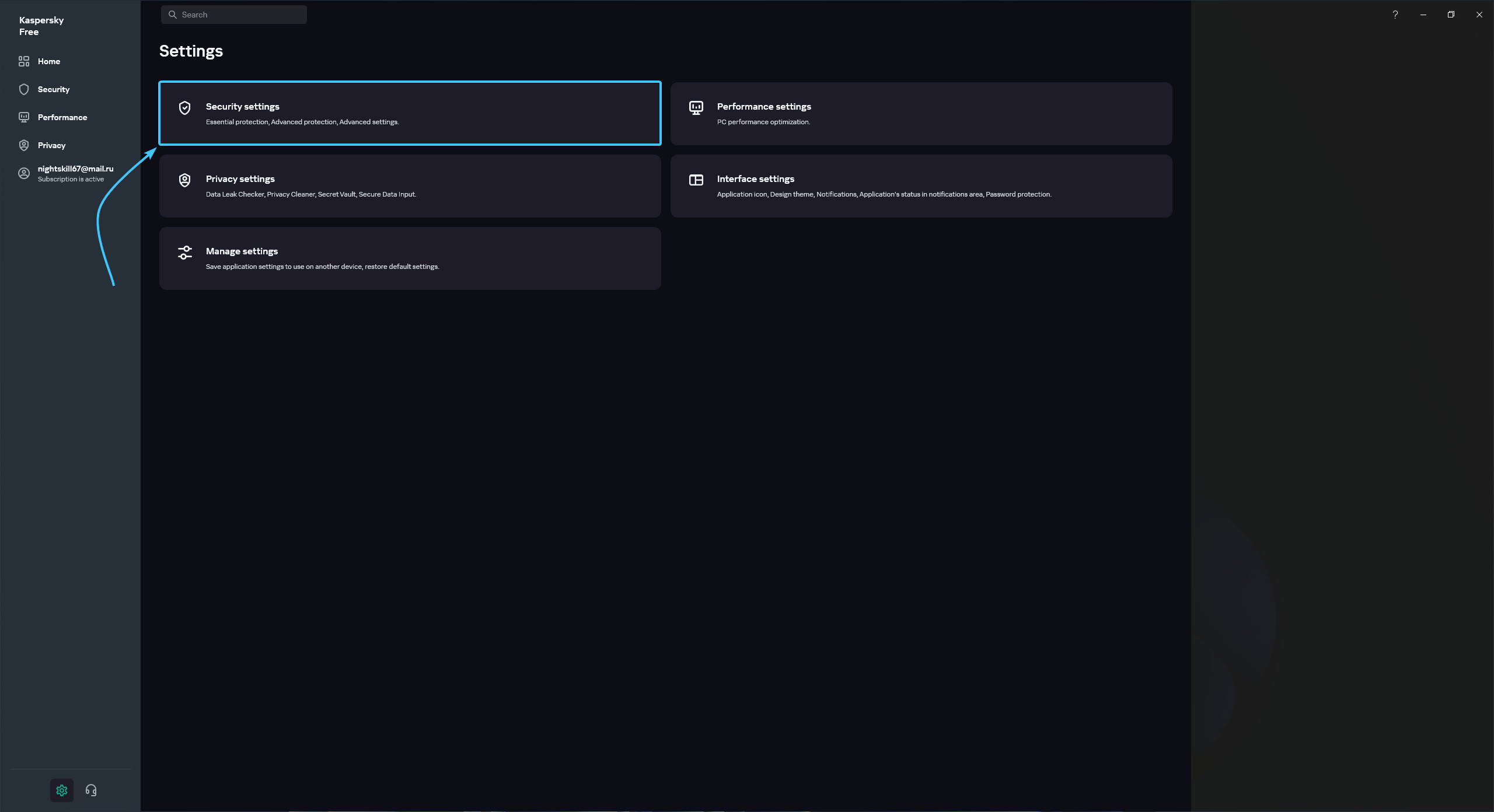The height and width of the screenshot is (812, 1494).
Task: Click the Interface settings layout icon
Action: coord(696,180)
